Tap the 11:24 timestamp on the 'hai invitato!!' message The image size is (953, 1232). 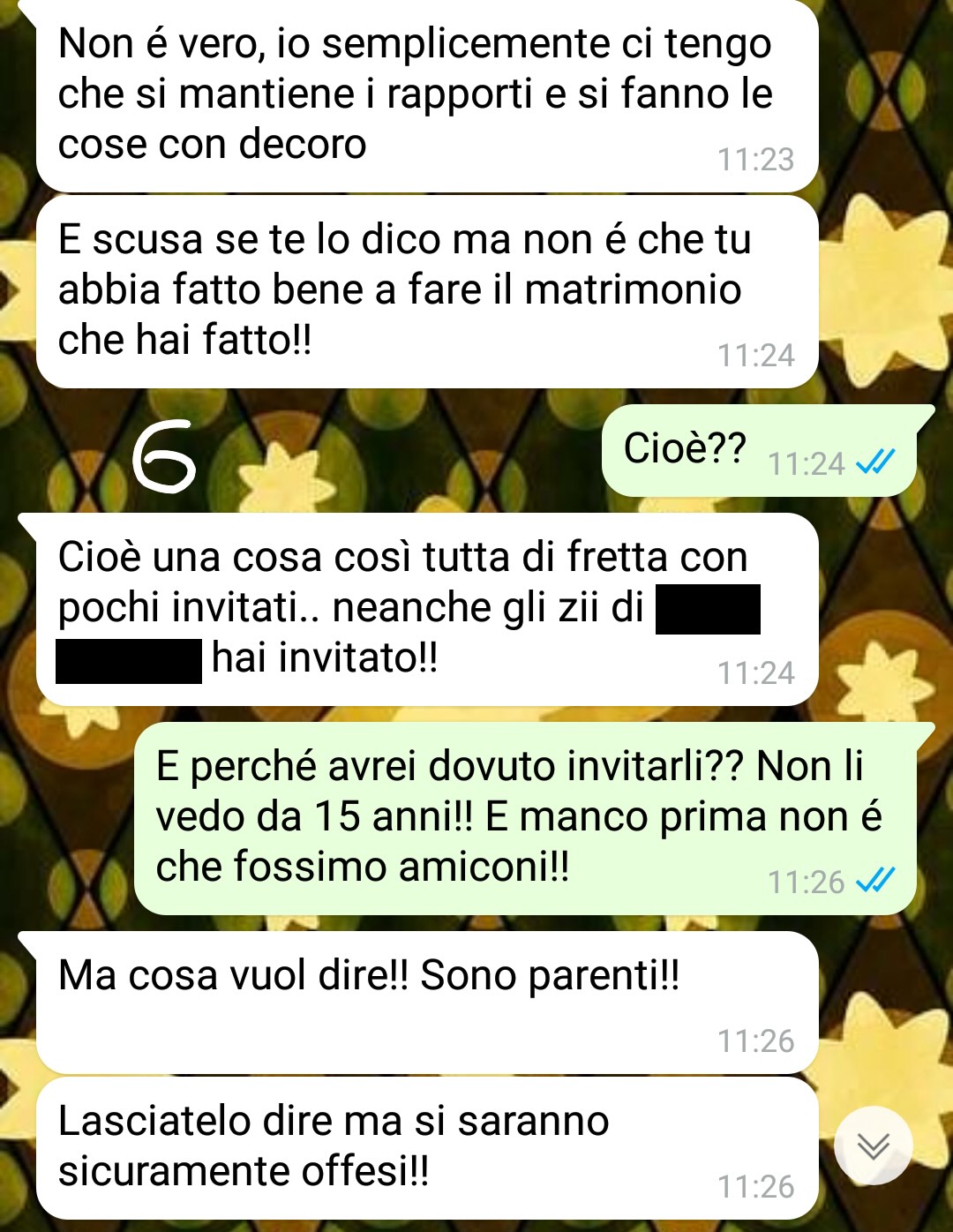click(755, 673)
